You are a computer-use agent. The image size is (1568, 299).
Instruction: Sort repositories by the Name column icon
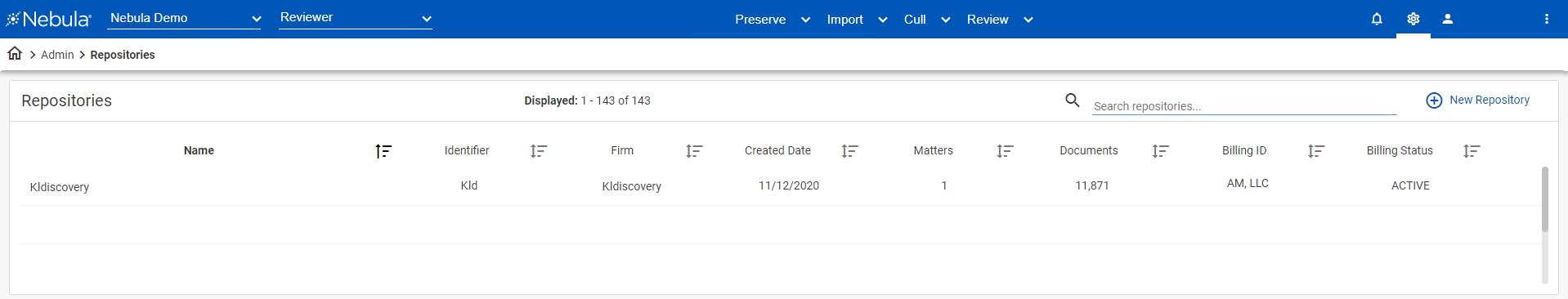[x=383, y=151]
